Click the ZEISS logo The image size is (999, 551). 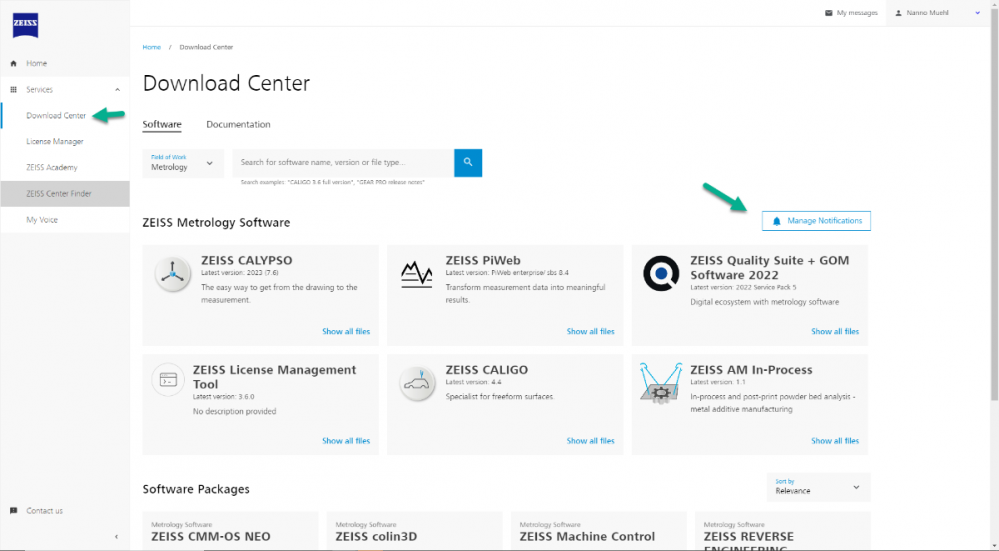click(x=26, y=24)
